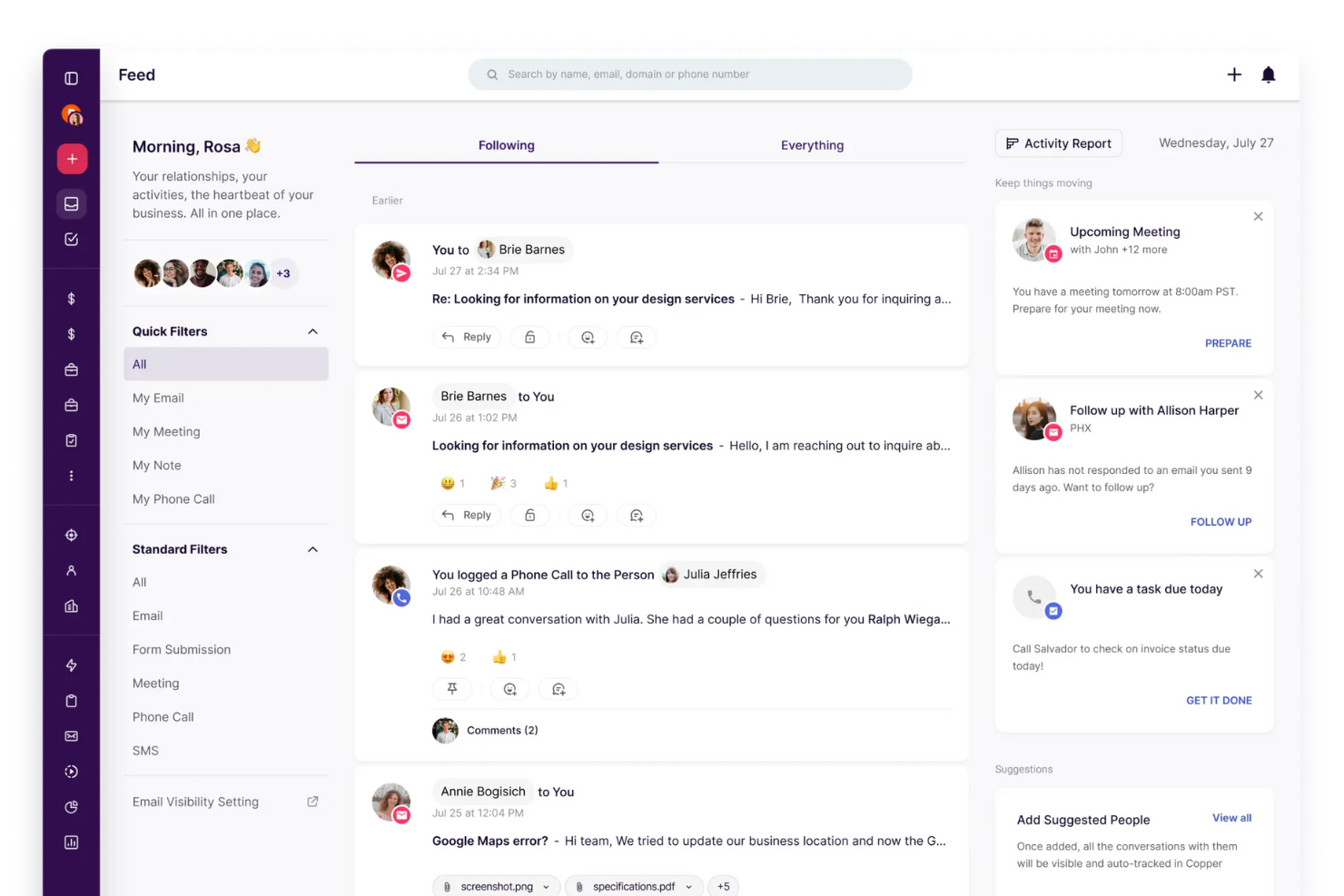The image size is (1344, 896).
Task: Switch to the Everything tab
Action: click(x=812, y=145)
